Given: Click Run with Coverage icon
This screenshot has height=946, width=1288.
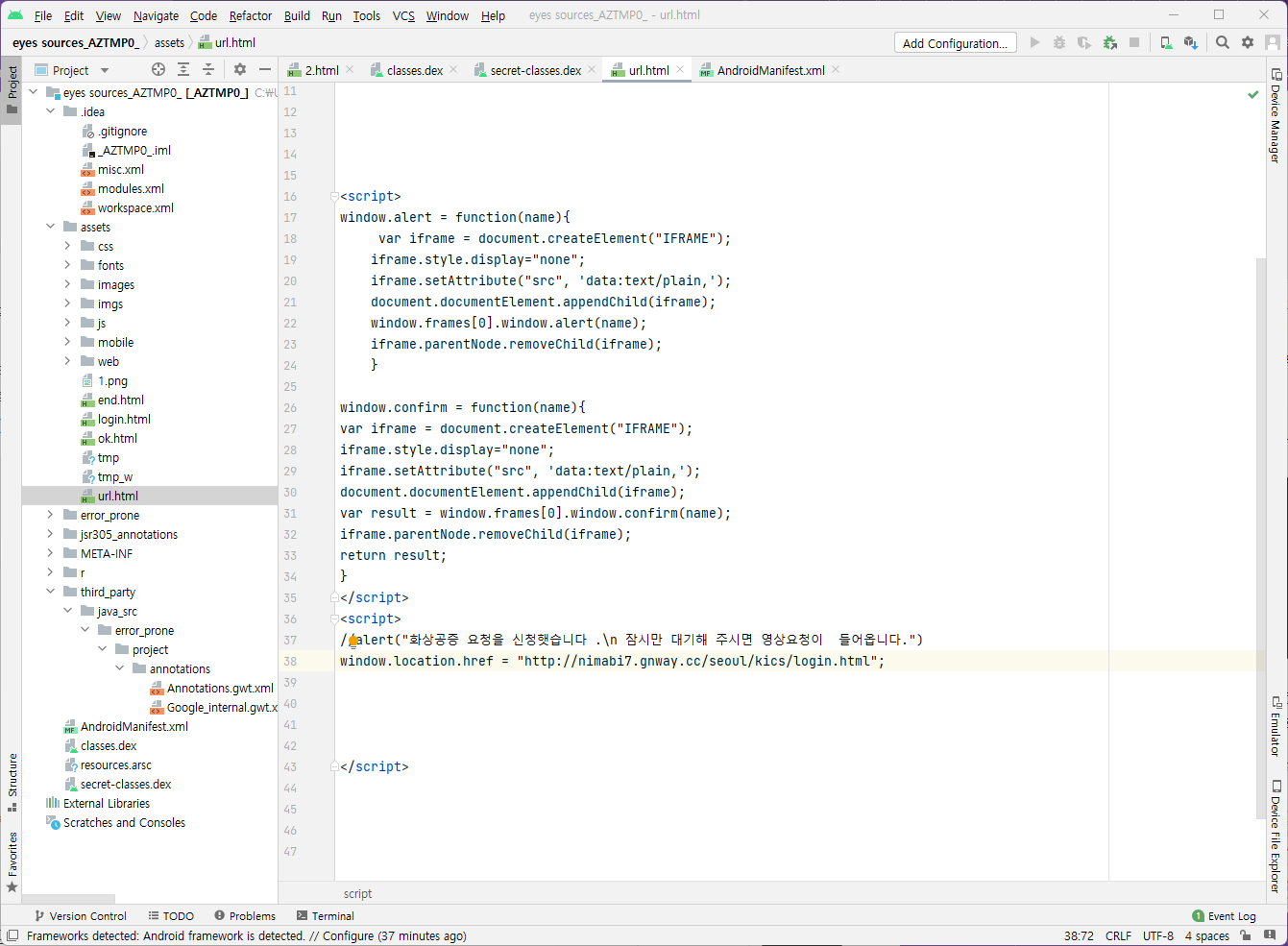Looking at the screenshot, I should [1084, 42].
